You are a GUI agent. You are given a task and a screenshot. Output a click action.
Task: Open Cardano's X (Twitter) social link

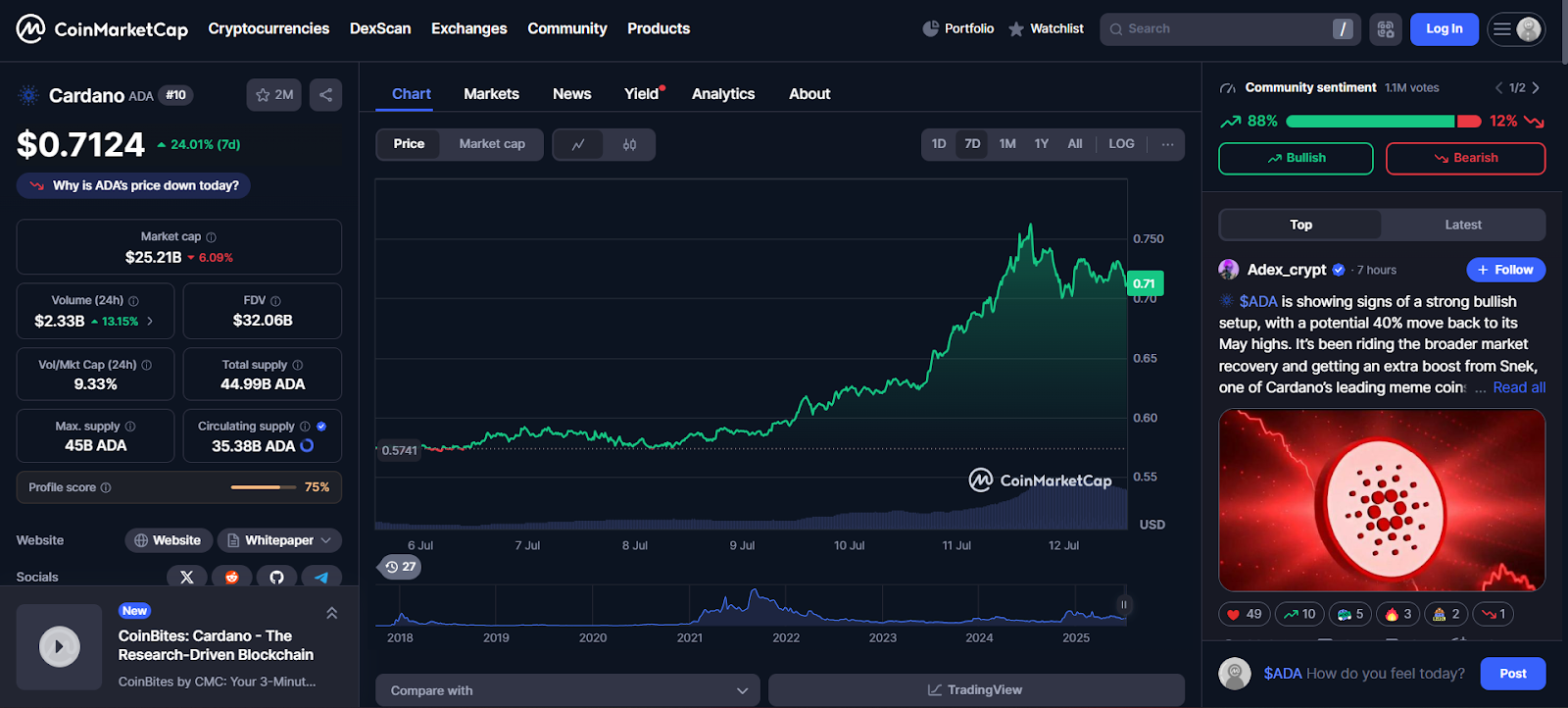tap(187, 577)
